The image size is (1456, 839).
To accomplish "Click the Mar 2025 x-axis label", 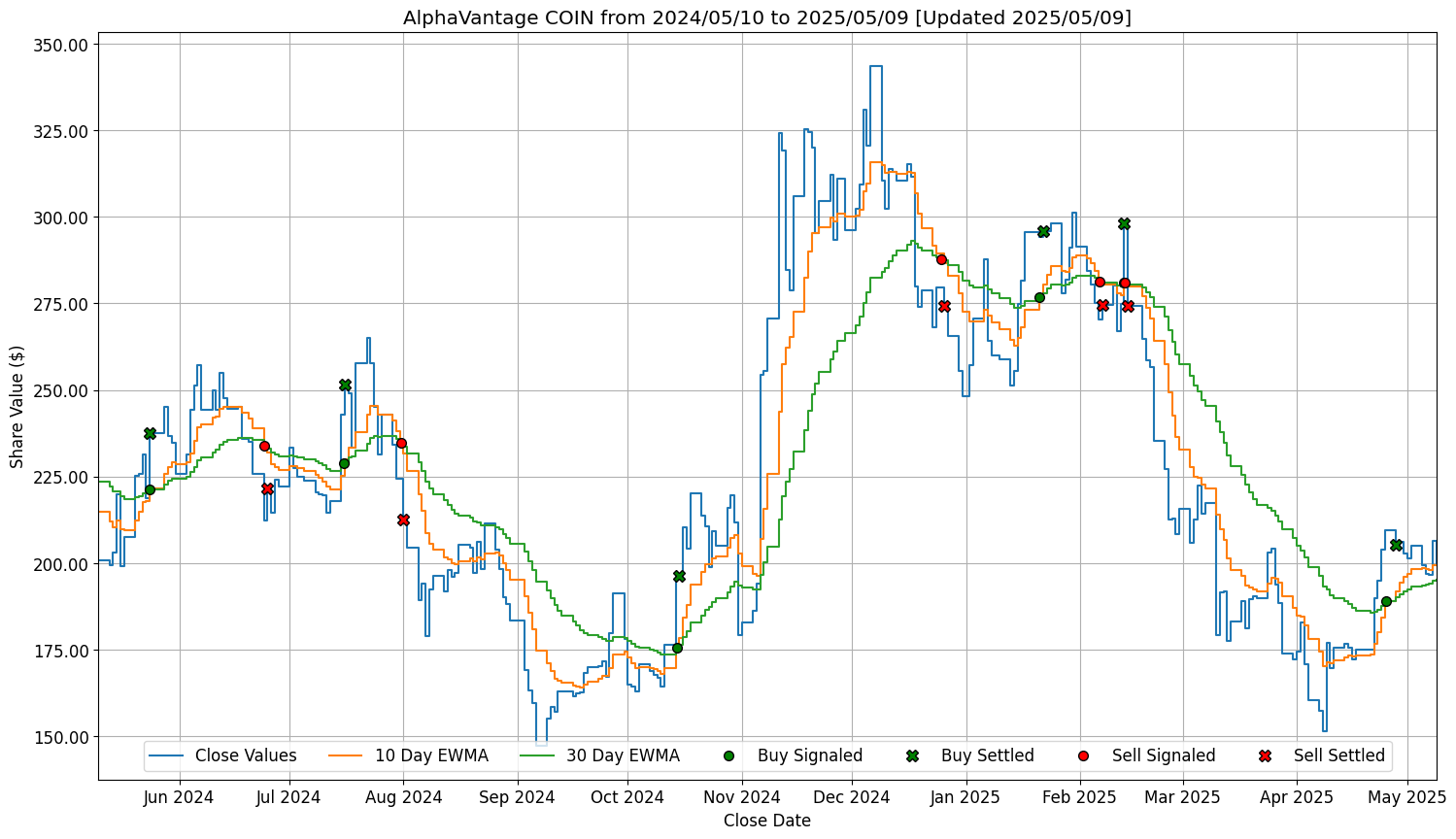I will [x=1183, y=798].
